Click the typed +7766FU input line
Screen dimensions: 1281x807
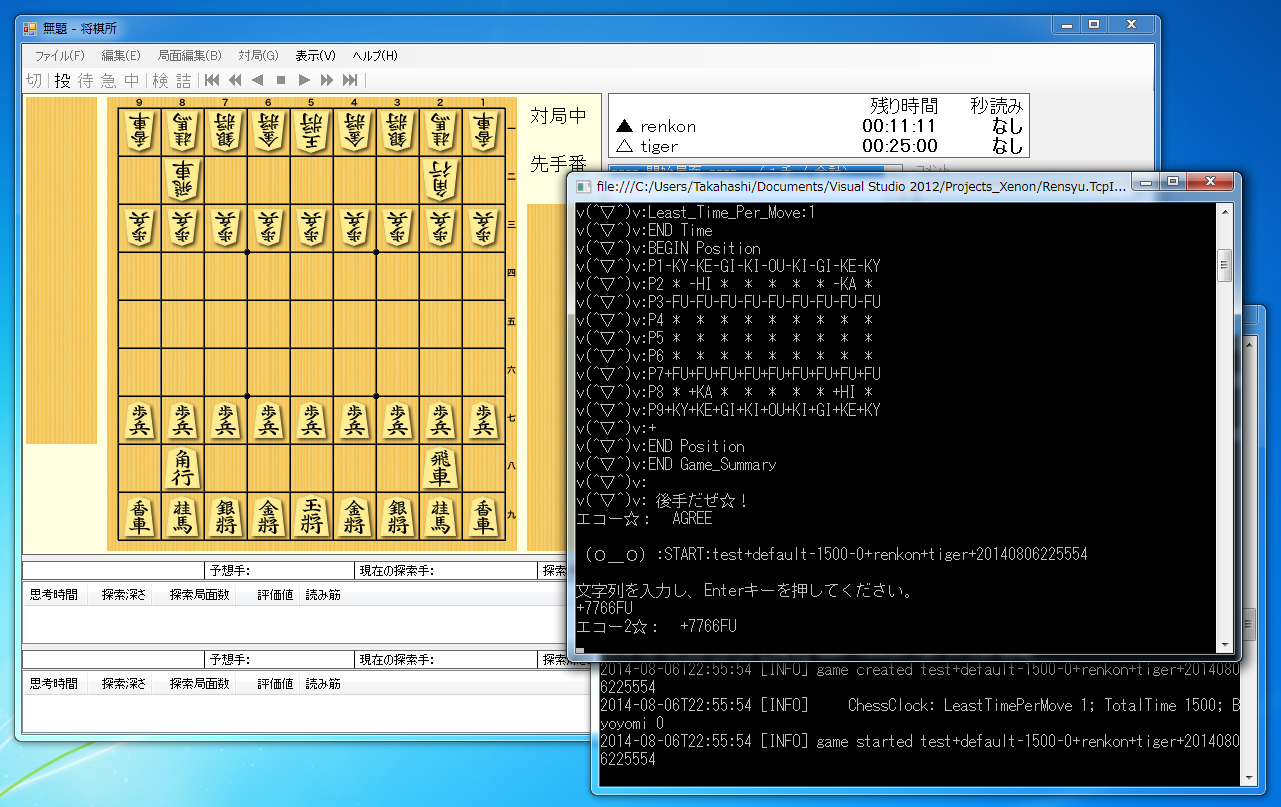[x=604, y=608]
